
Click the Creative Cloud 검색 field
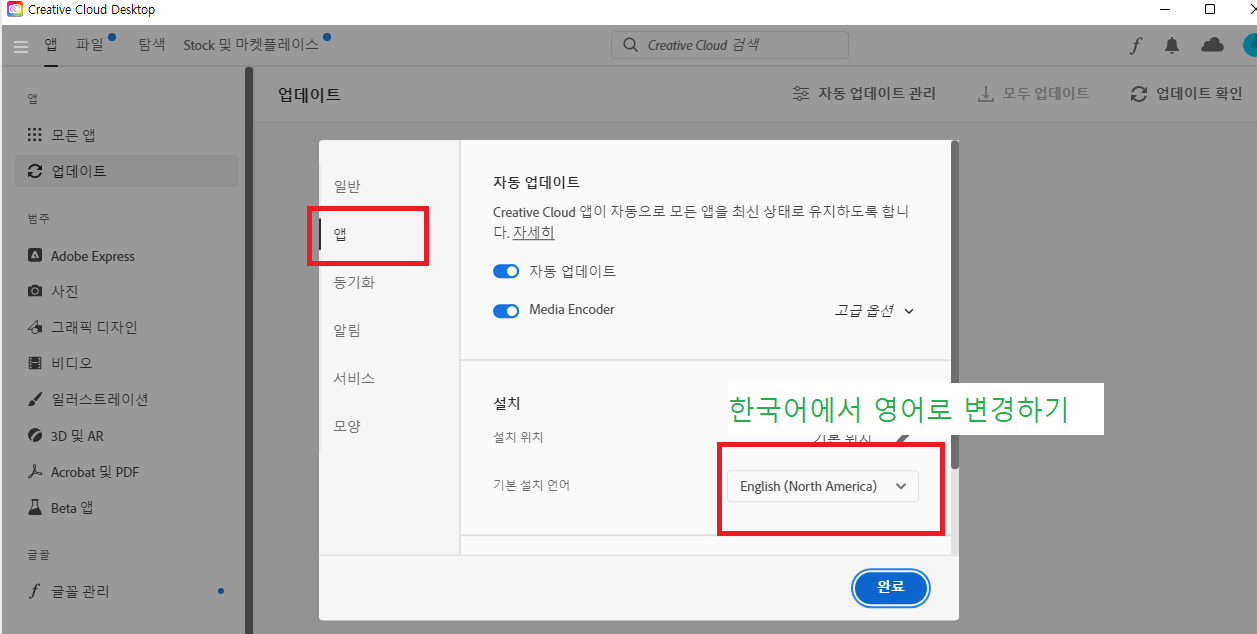tap(730, 45)
